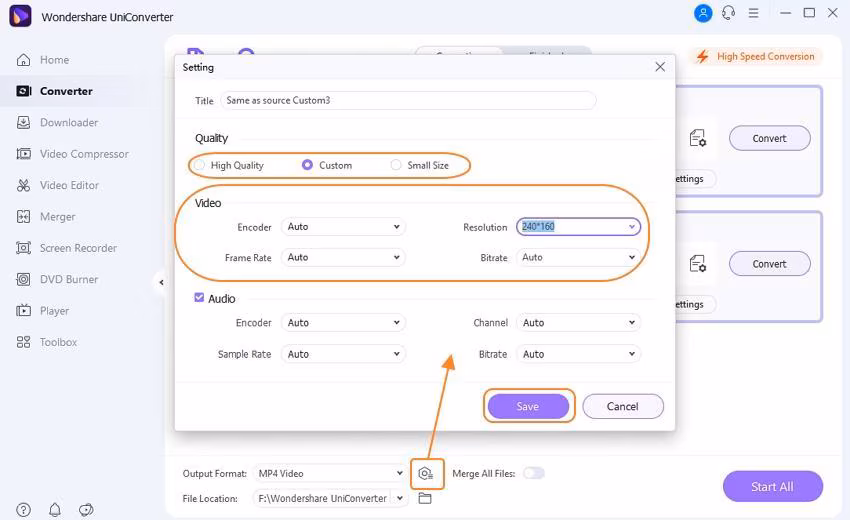Open the headset support icon

(729, 13)
